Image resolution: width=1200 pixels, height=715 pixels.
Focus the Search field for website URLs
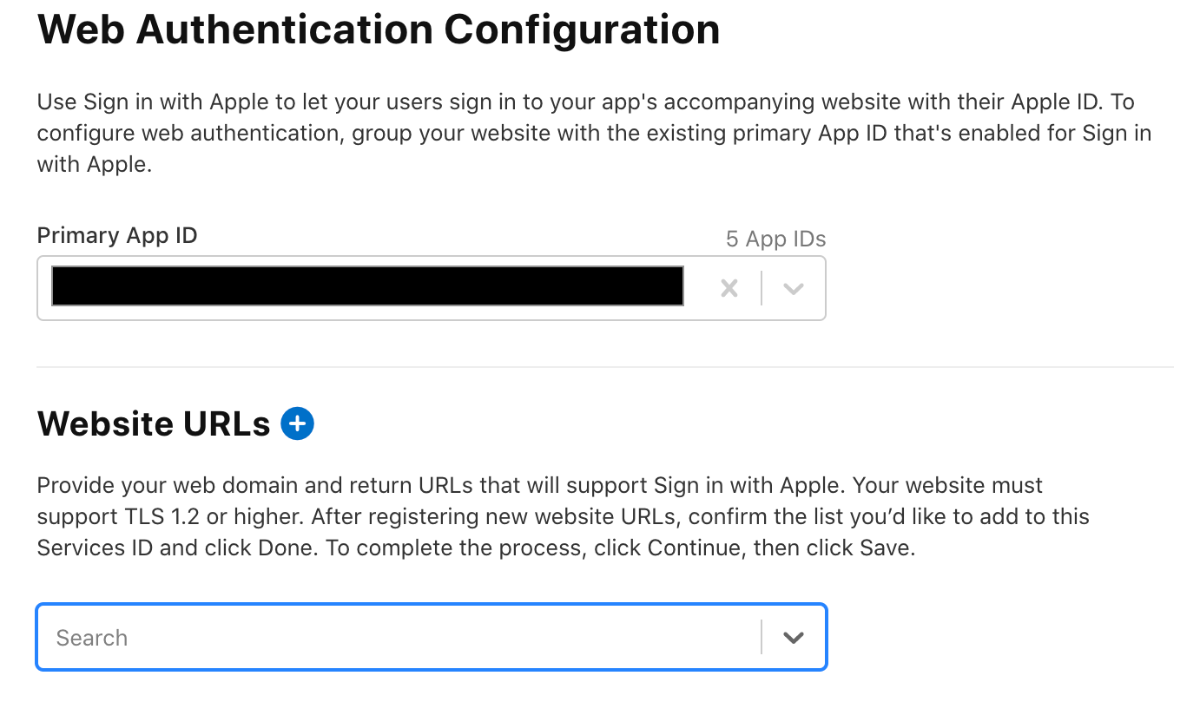(400, 637)
